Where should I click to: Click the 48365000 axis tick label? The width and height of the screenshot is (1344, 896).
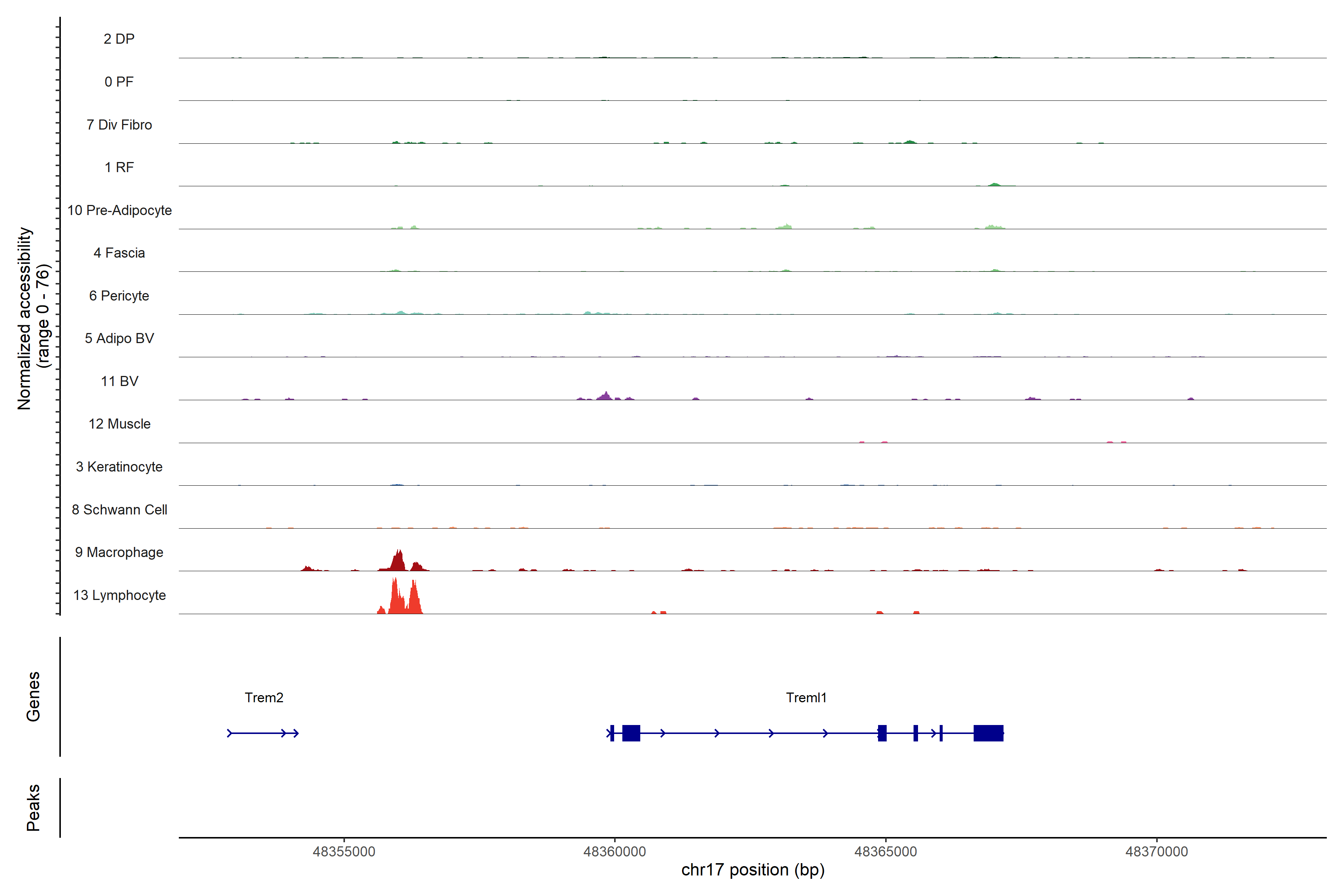[886, 852]
